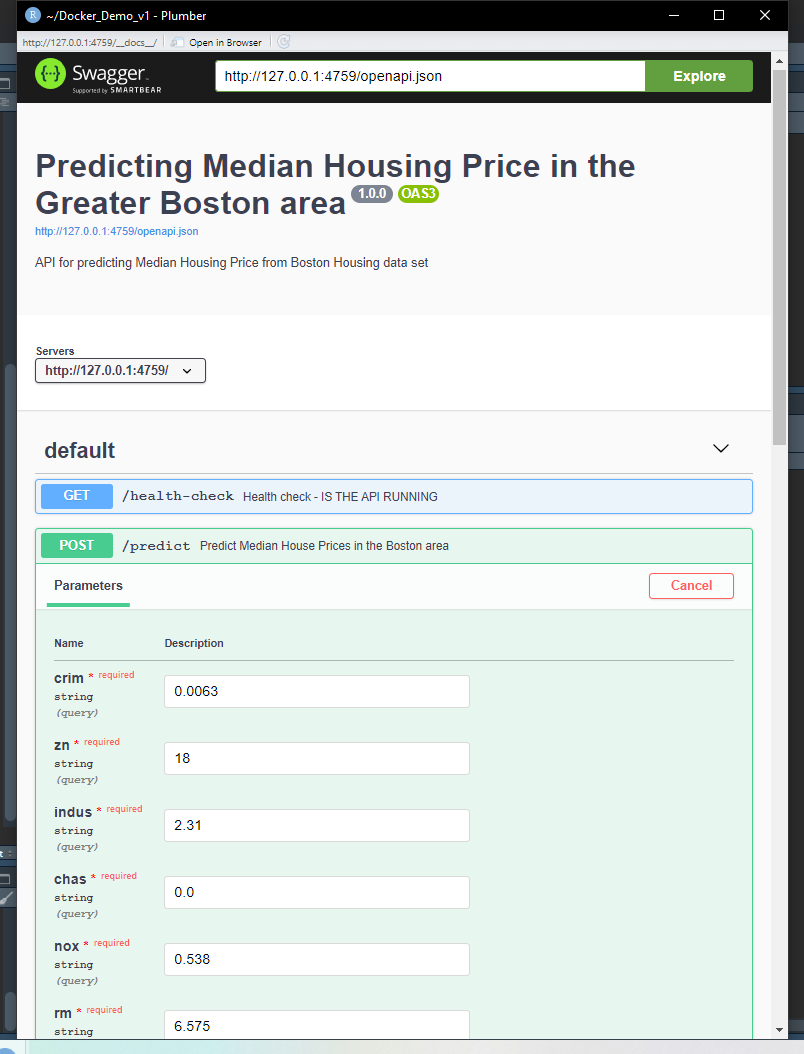Select the Parameters tab
Image resolution: width=804 pixels, height=1054 pixels.
[x=88, y=585]
